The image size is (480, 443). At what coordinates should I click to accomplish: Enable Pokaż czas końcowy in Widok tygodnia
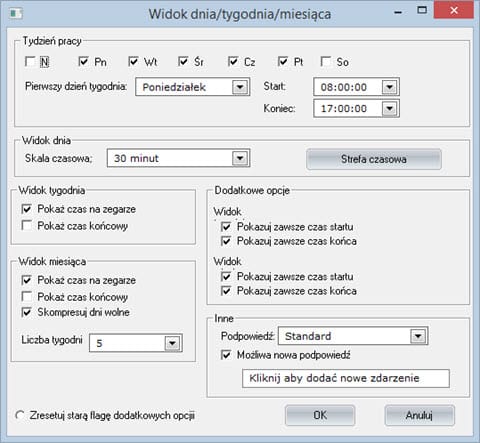27,226
